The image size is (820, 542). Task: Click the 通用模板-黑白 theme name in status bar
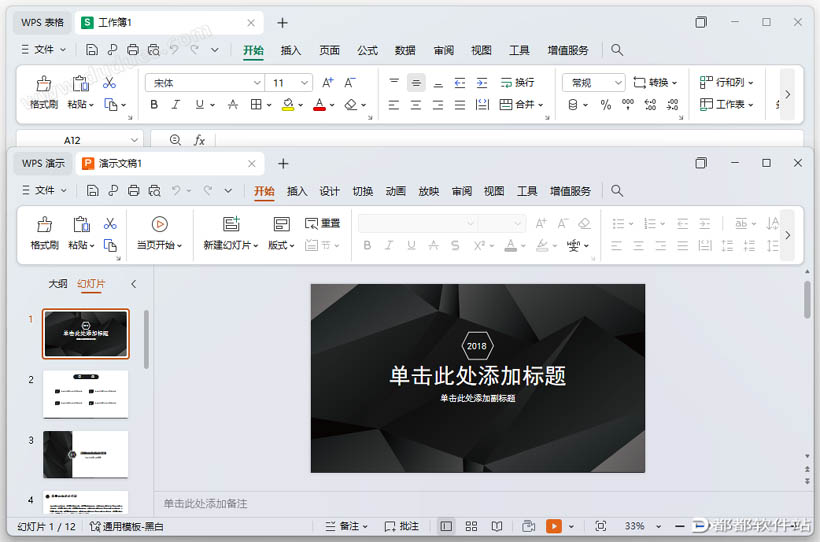click(x=127, y=526)
